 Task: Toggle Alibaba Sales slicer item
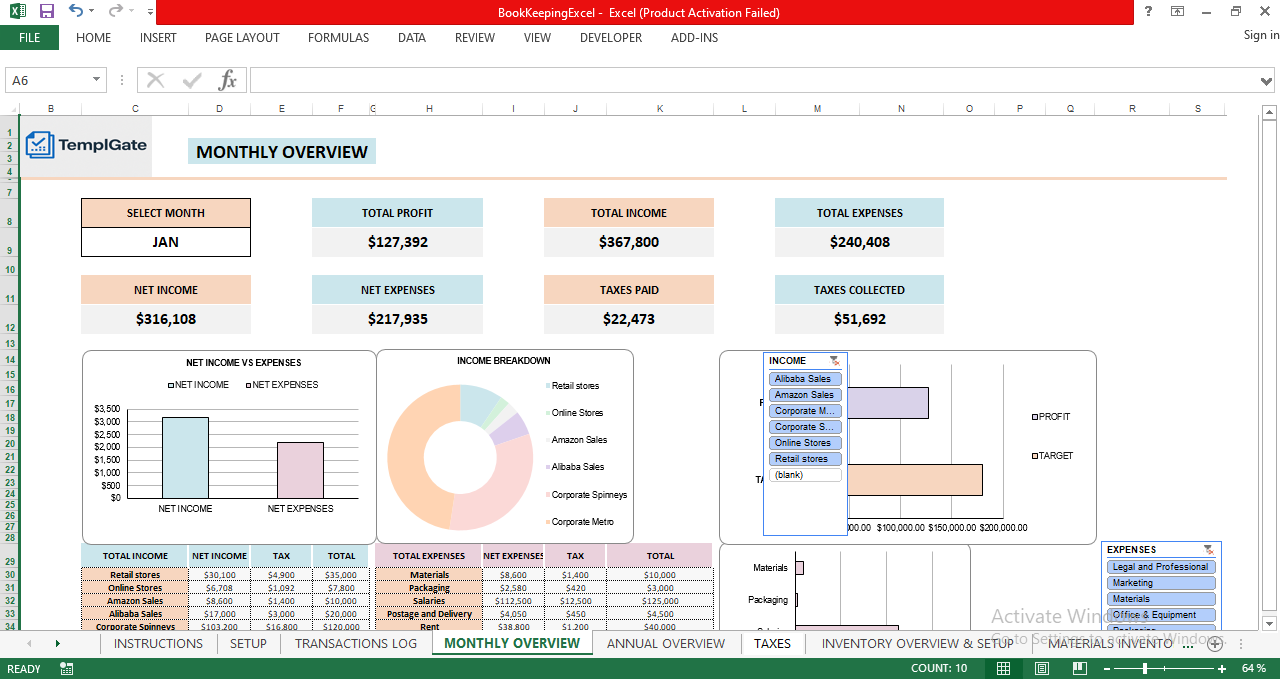[x=805, y=379]
